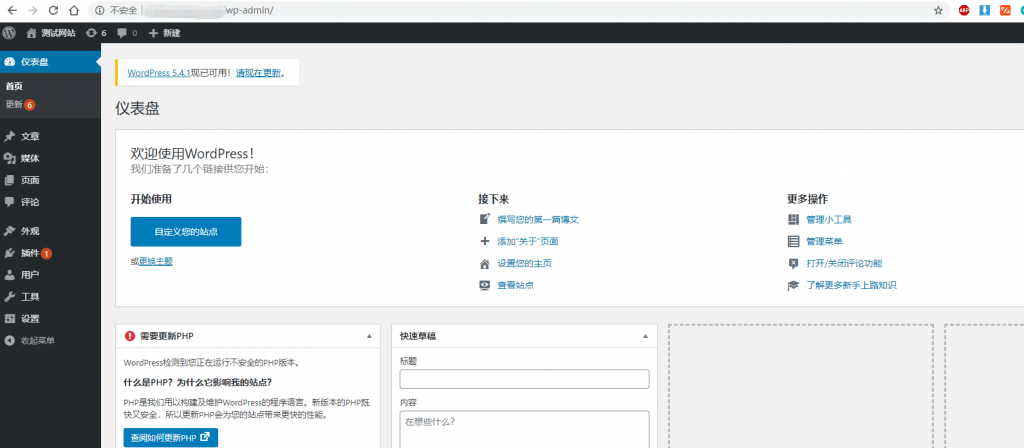Click 管理小工具 link
This screenshot has height=448, width=1024.
tap(829, 219)
